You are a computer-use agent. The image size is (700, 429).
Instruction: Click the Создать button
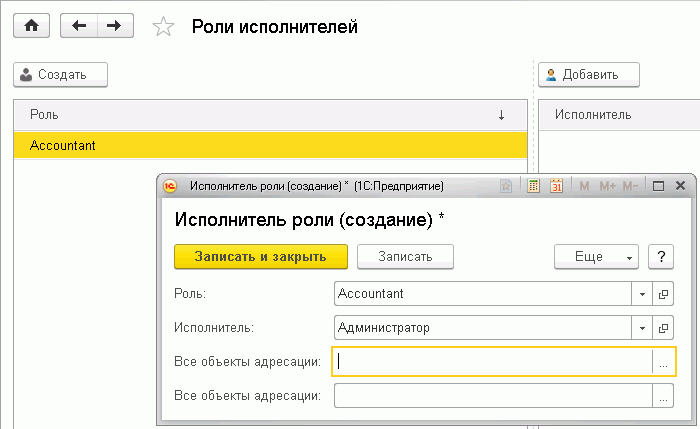60,74
